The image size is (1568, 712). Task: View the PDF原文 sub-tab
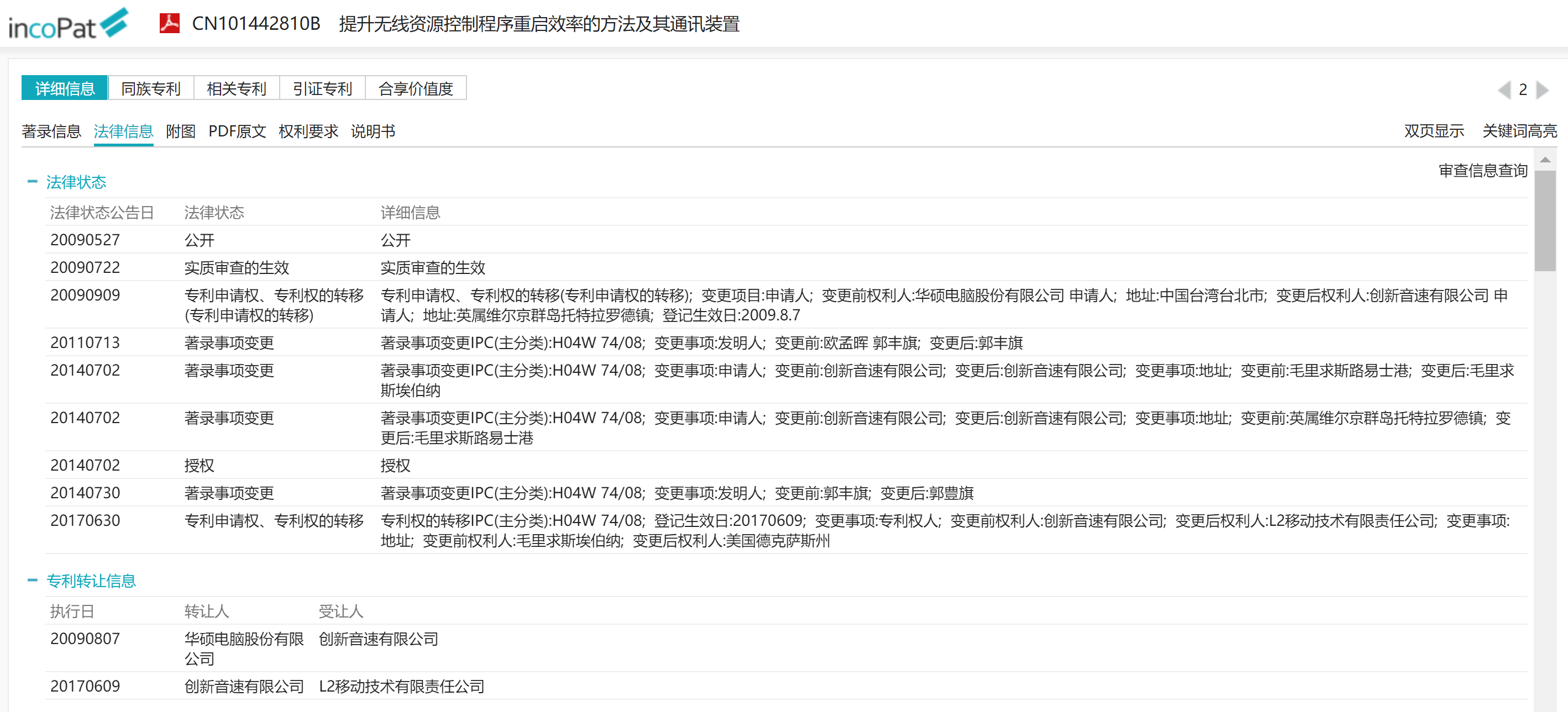(x=237, y=131)
